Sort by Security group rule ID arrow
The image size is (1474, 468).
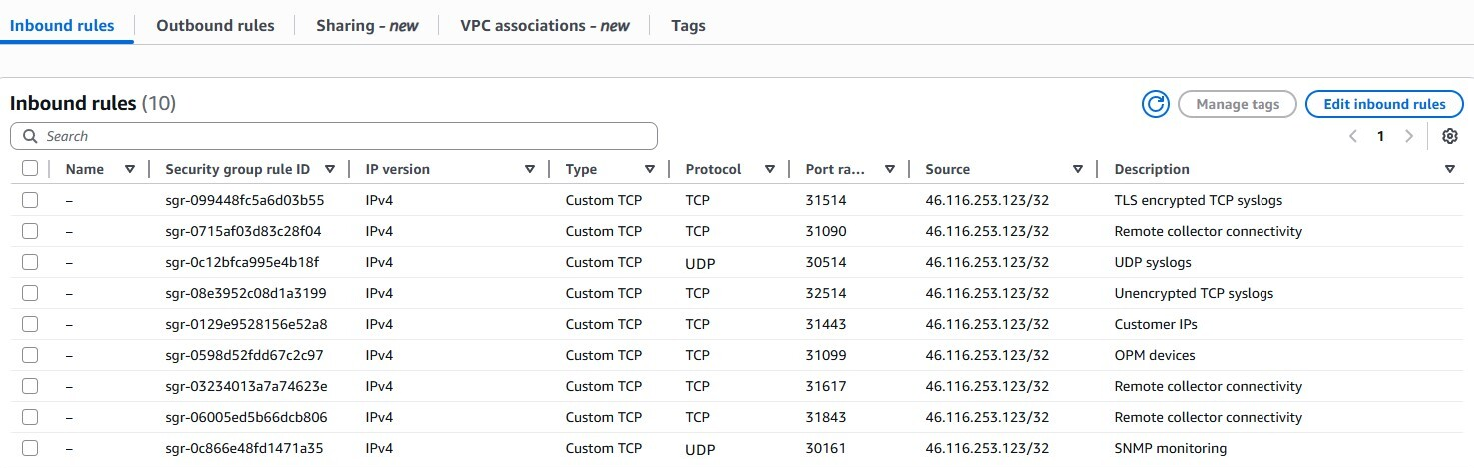[x=330, y=169]
